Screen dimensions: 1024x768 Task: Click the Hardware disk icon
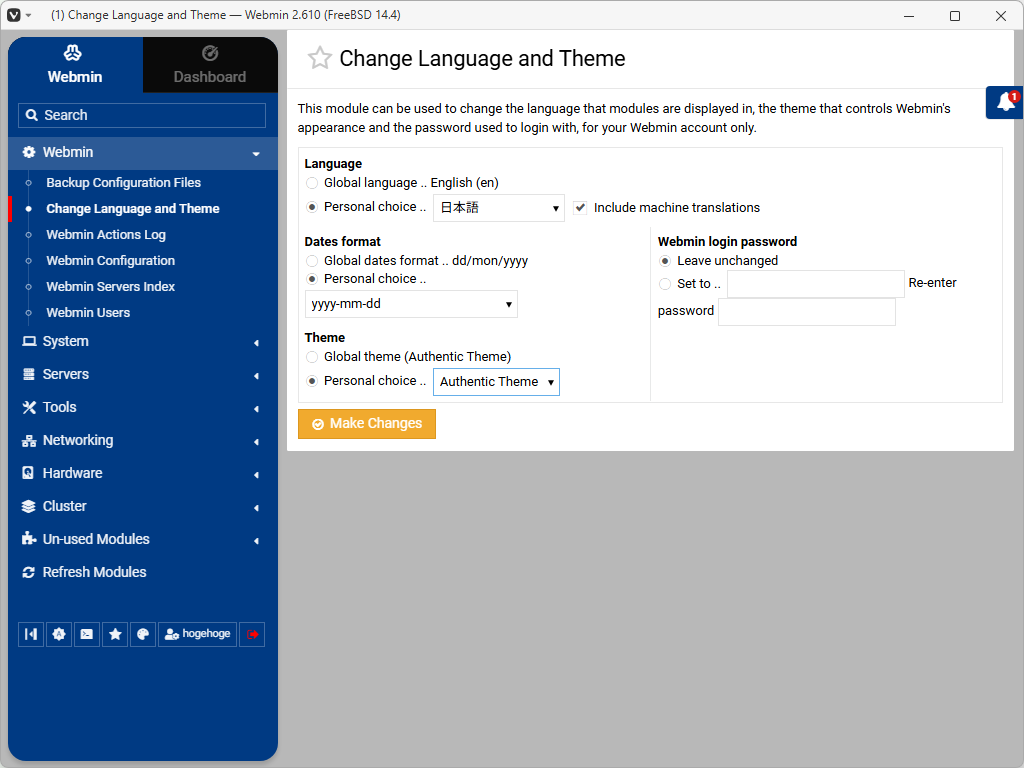click(28, 473)
